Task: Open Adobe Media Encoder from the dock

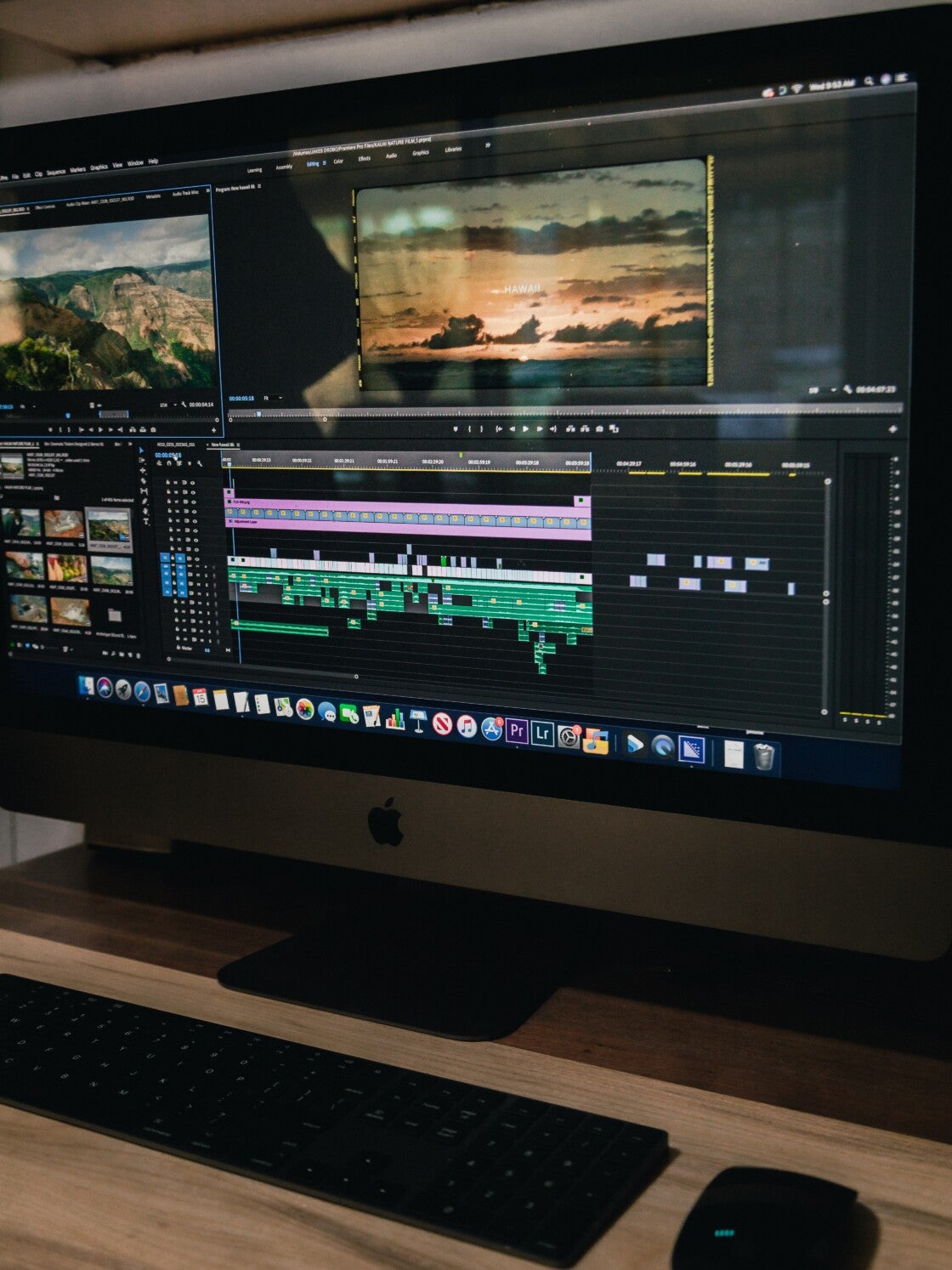Action: pos(691,749)
